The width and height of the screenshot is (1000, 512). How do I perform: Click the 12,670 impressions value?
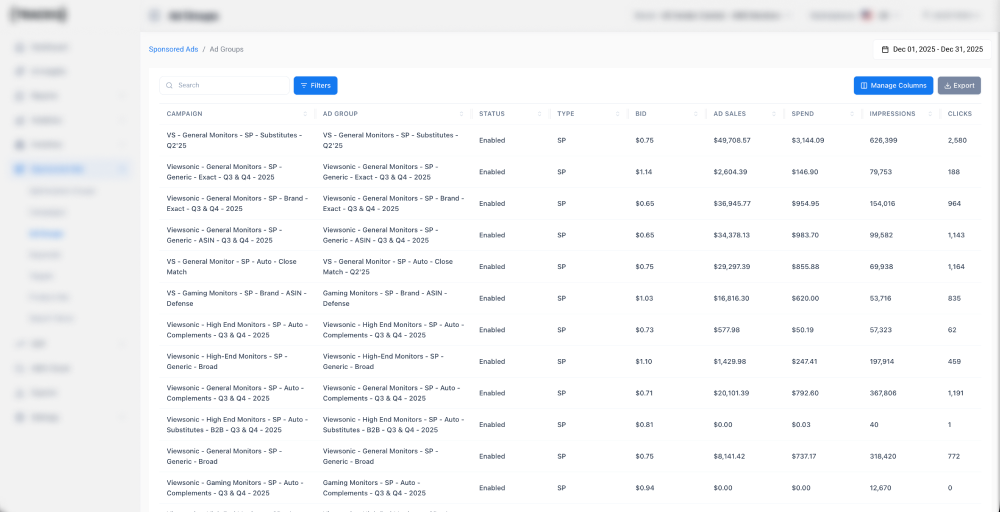pos(880,488)
